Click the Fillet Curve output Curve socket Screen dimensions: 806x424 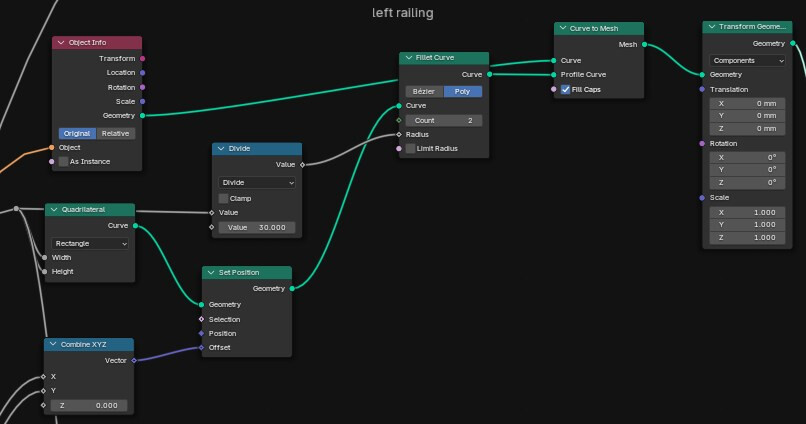pyautogui.click(x=489, y=75)
